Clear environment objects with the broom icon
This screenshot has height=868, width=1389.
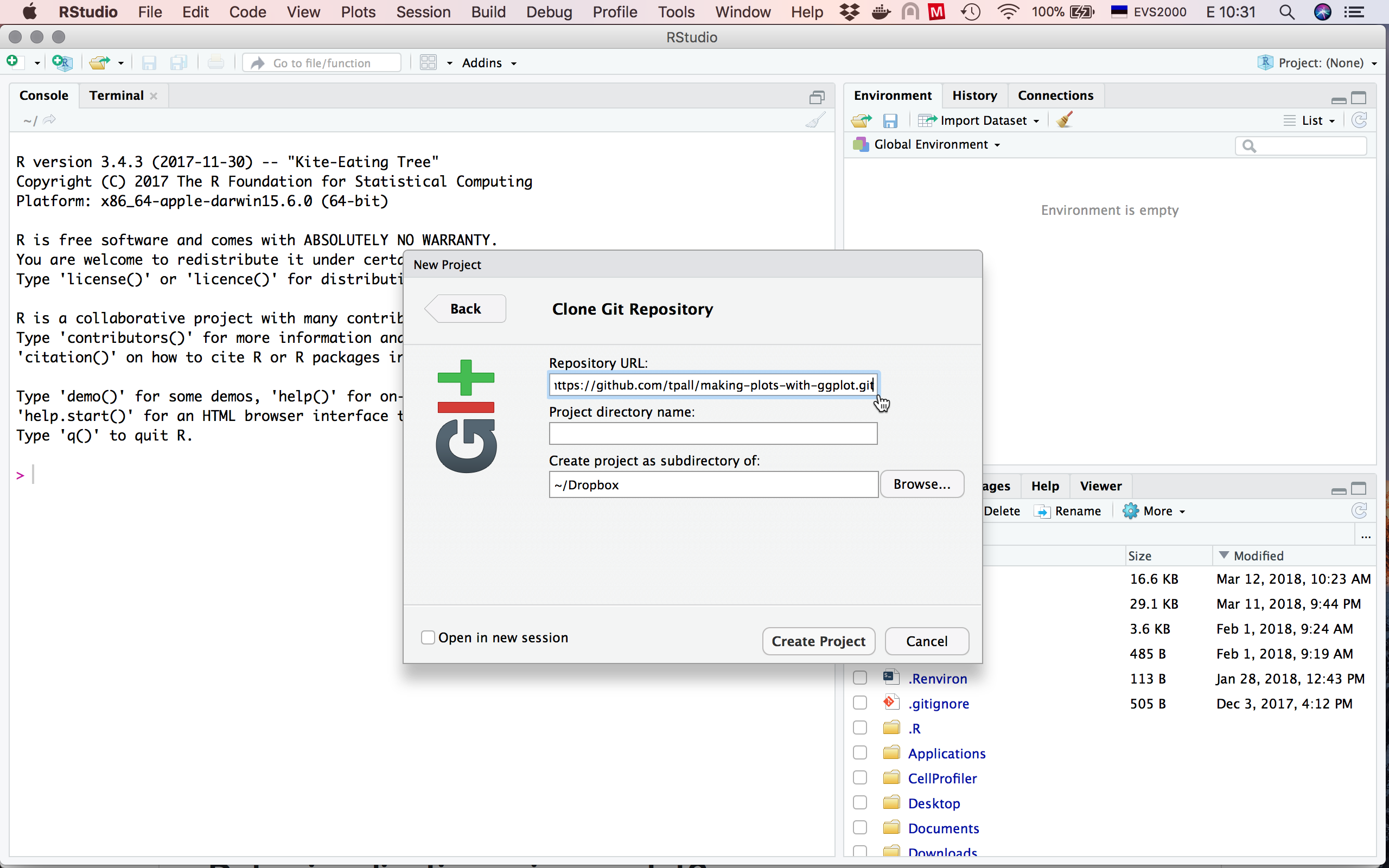1065,120
